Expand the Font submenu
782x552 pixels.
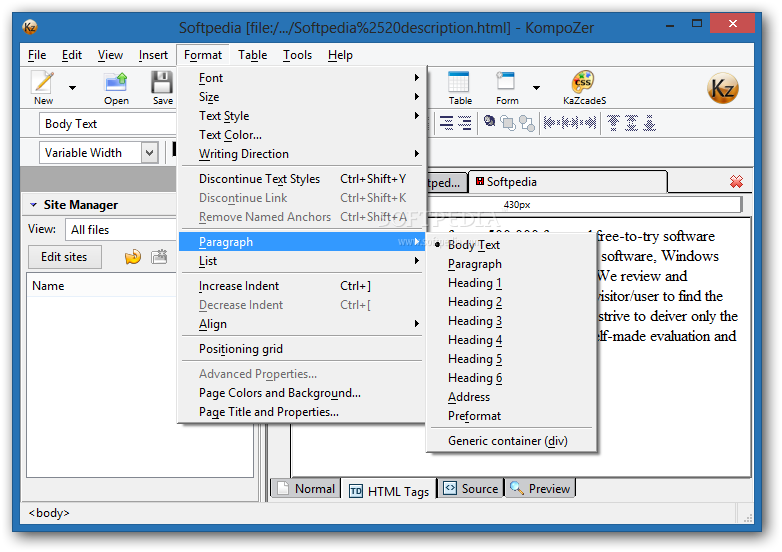[301, 78]
